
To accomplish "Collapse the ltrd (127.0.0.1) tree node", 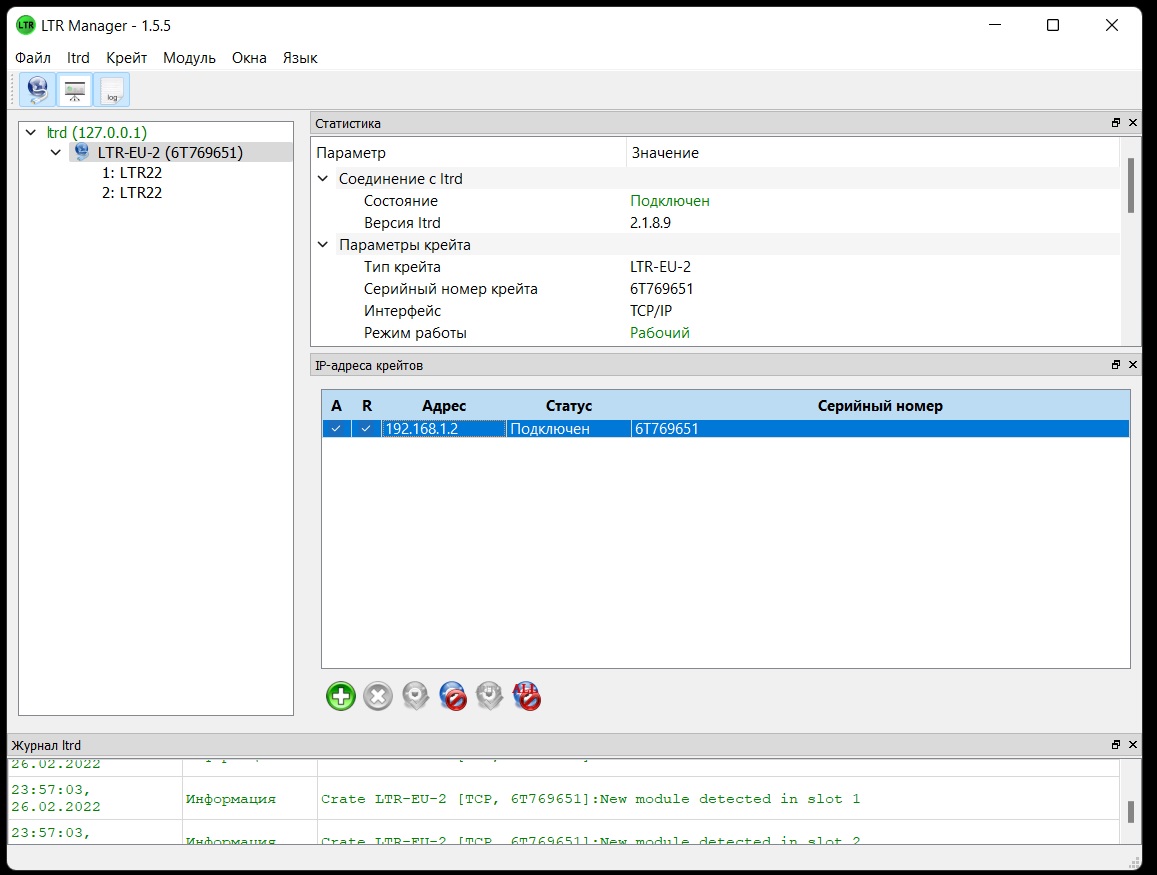I will click(x=31, y=133).
